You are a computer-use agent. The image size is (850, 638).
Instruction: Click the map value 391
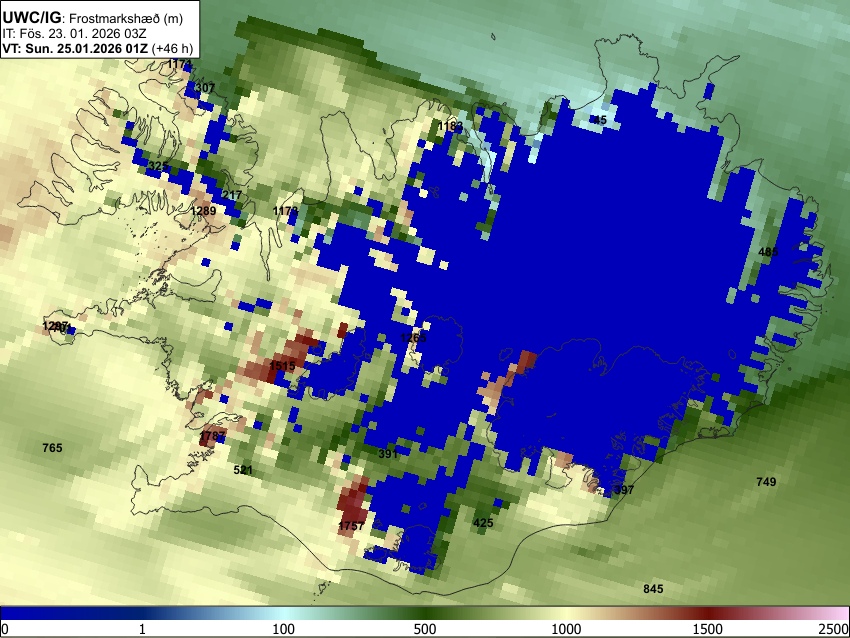[x=388, y=454]
